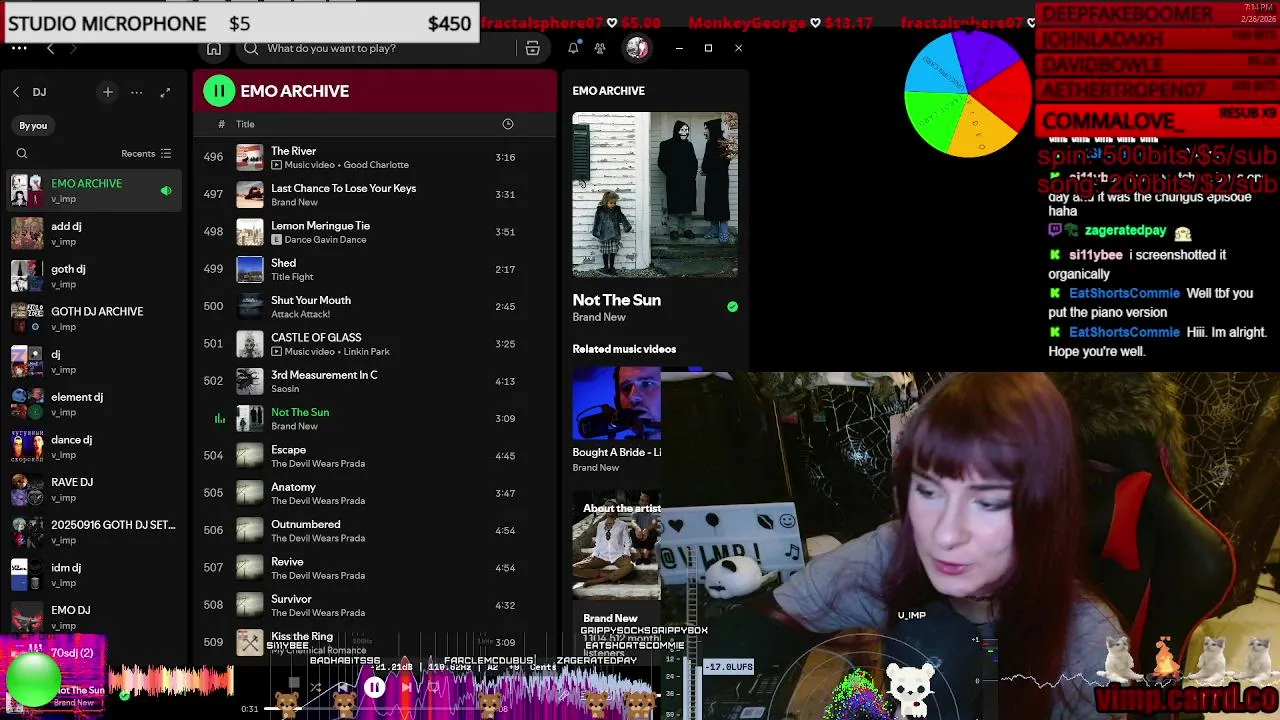The height and width of the screenshot is (720, 1280).
Task: Select the Survivor track row
Action: (x=374, y=605)
